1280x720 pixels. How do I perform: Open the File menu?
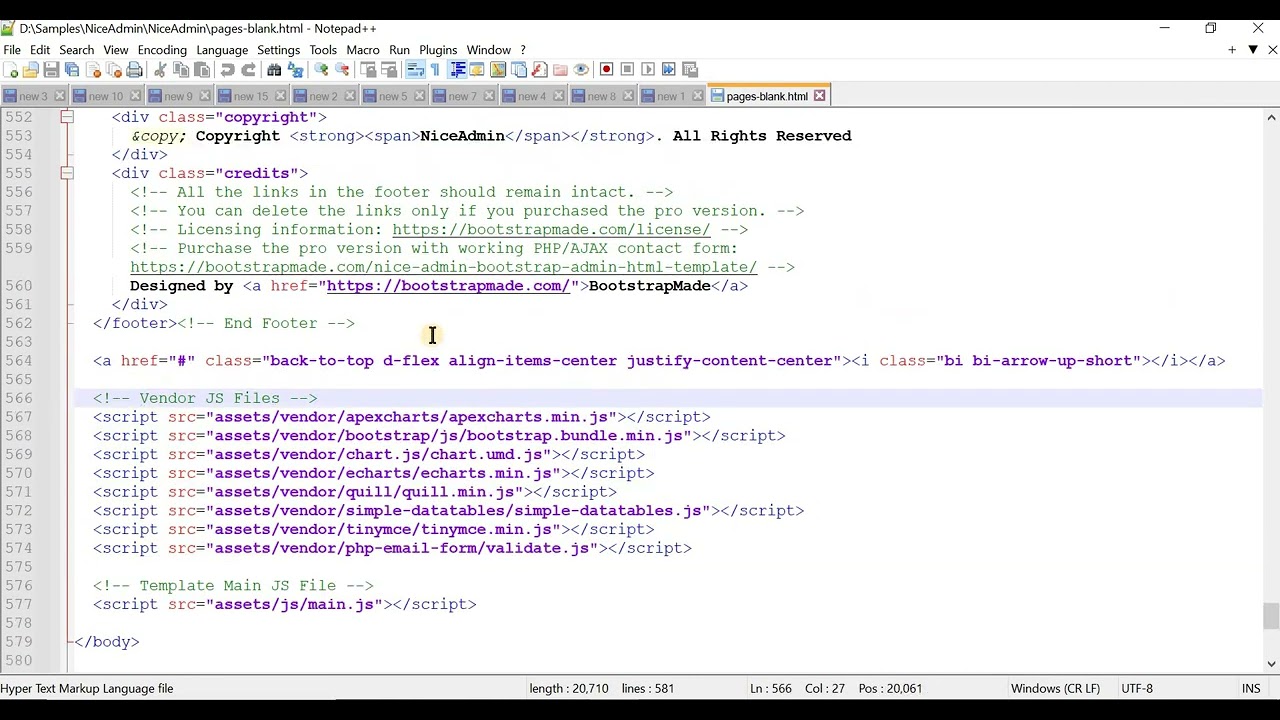12,50
